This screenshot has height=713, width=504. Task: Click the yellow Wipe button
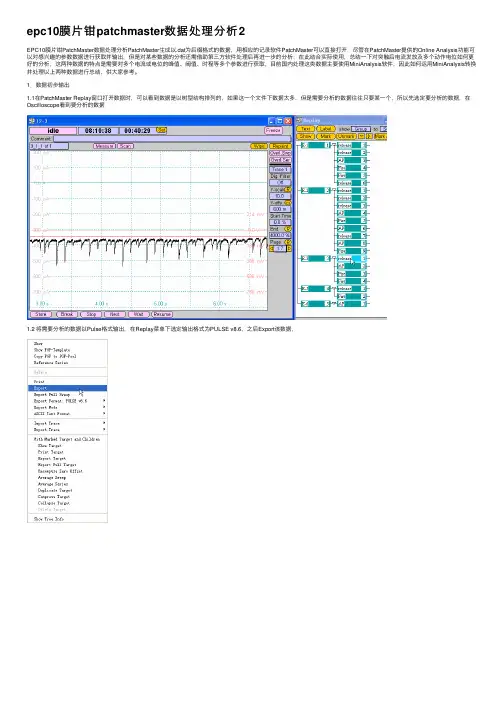pyautogui.click(x=259, y=146)
